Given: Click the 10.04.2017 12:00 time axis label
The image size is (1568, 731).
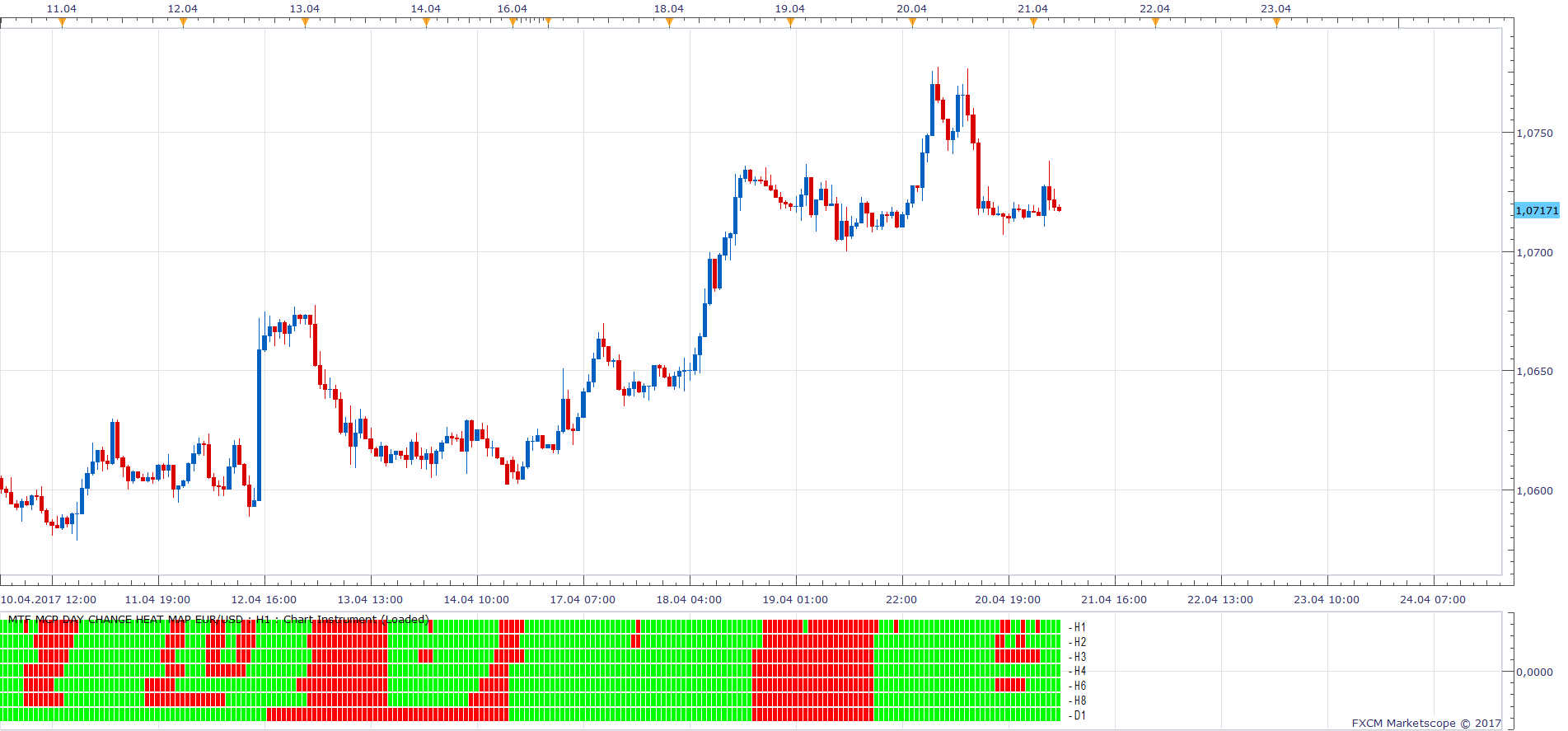Looking at the screenshot, I should pyautogui.click(x=48, y=600).
